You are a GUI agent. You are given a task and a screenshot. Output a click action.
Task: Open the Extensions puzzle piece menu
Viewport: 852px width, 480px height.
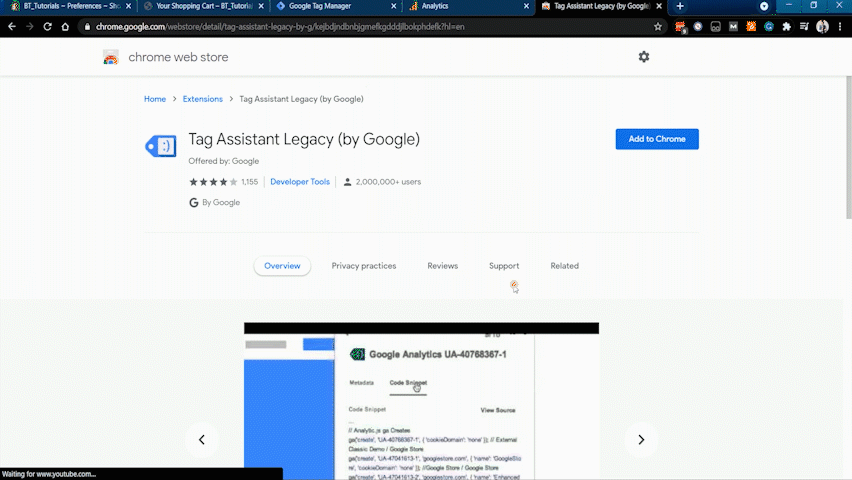786,27
